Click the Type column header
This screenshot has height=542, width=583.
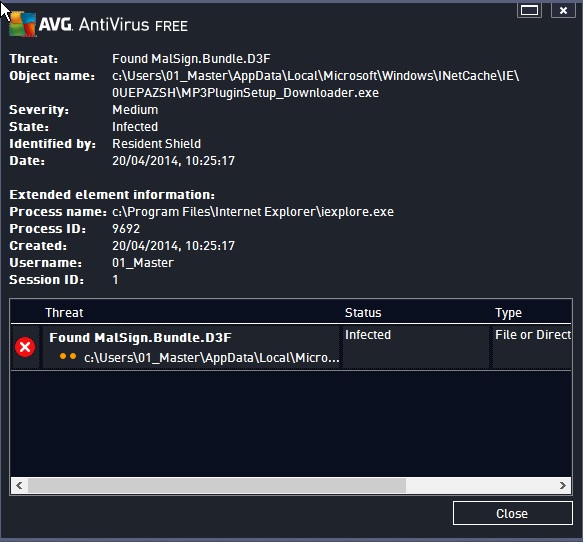[508, 313]
